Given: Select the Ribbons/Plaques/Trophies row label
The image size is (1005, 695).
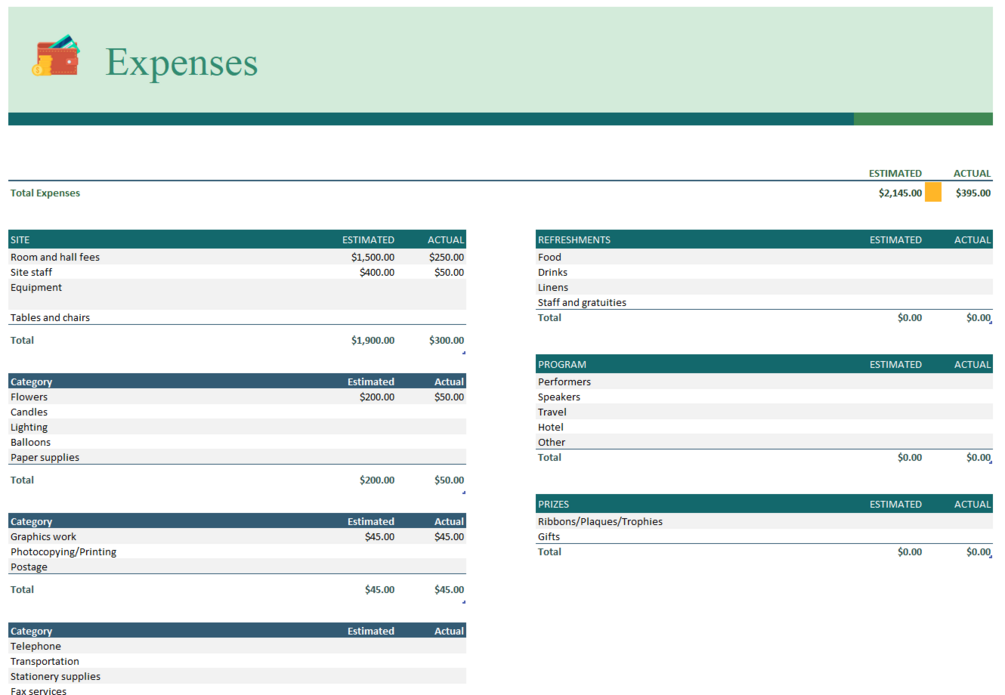Looking at the screenshot, I should [x=600, y=521].
